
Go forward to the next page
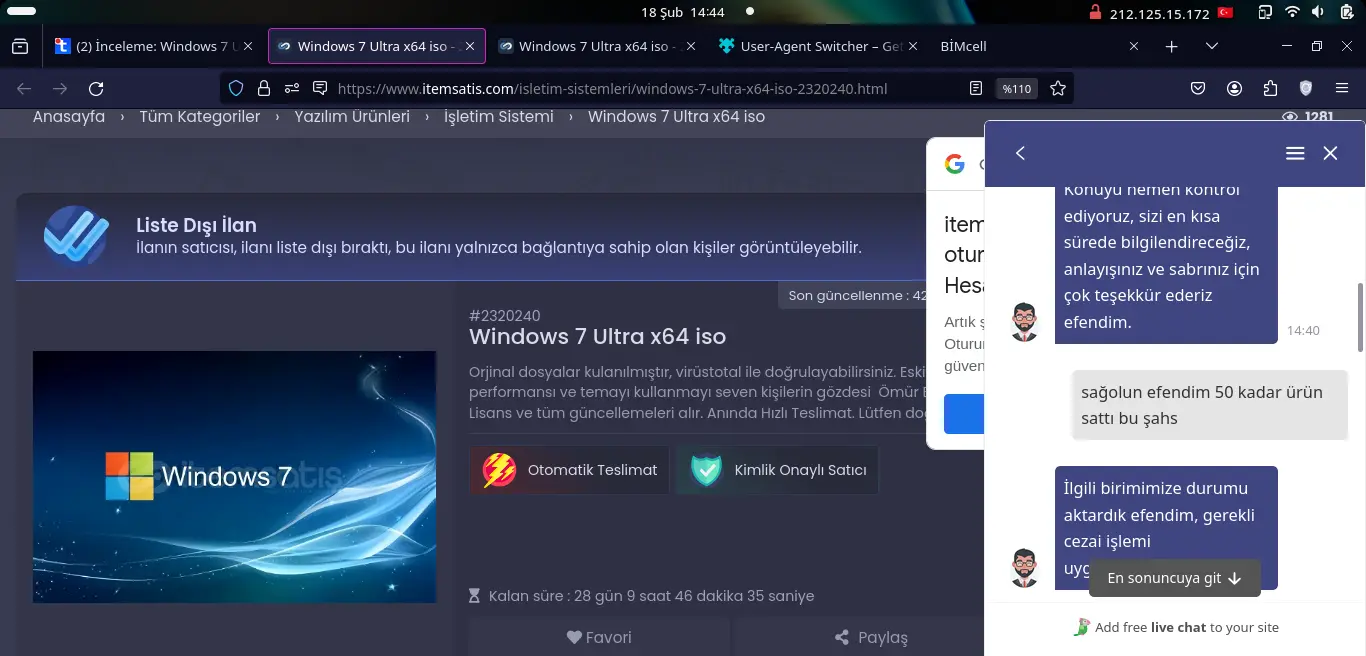click(x=60, y=88)
